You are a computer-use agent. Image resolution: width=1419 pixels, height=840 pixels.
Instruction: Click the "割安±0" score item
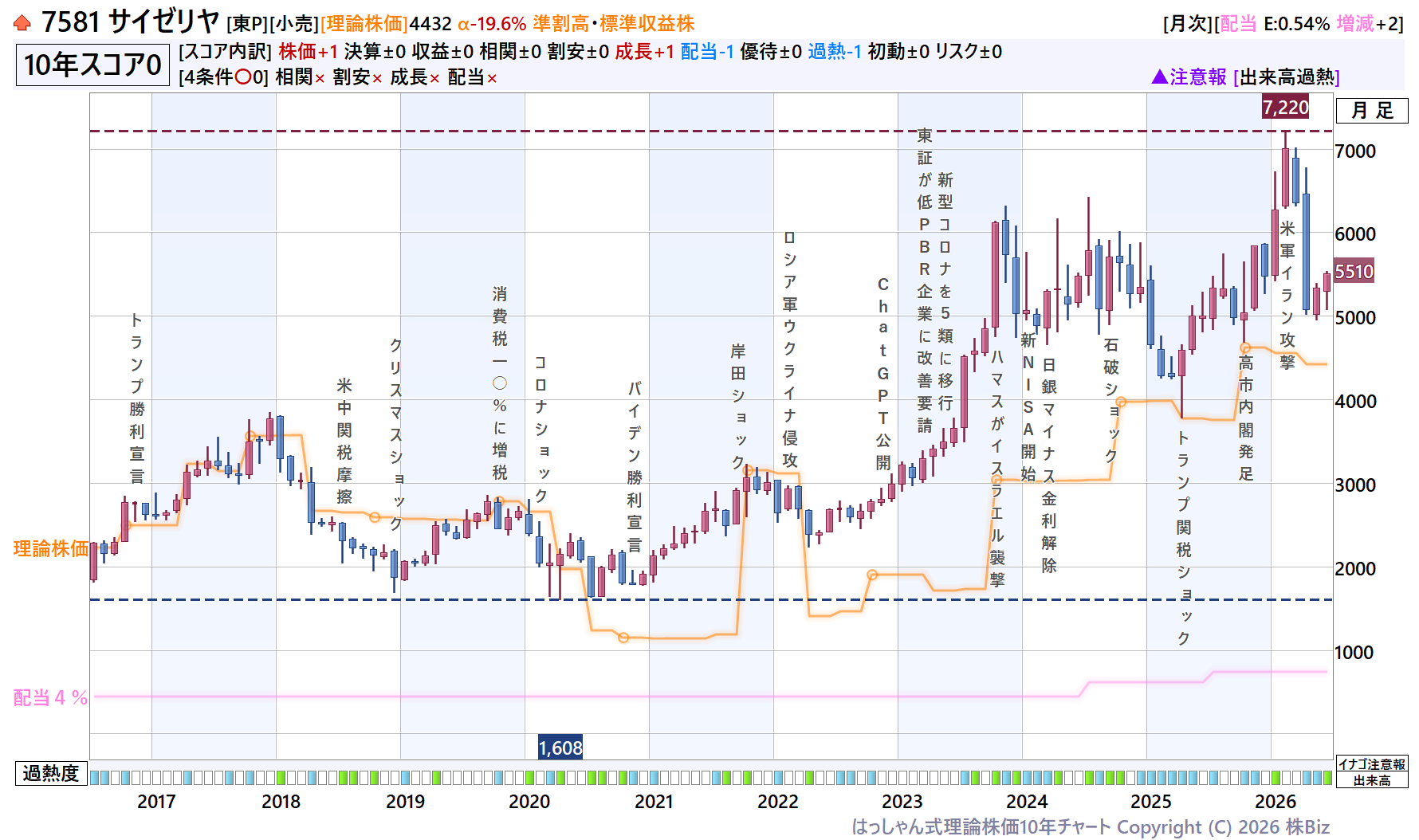(579, 52)
